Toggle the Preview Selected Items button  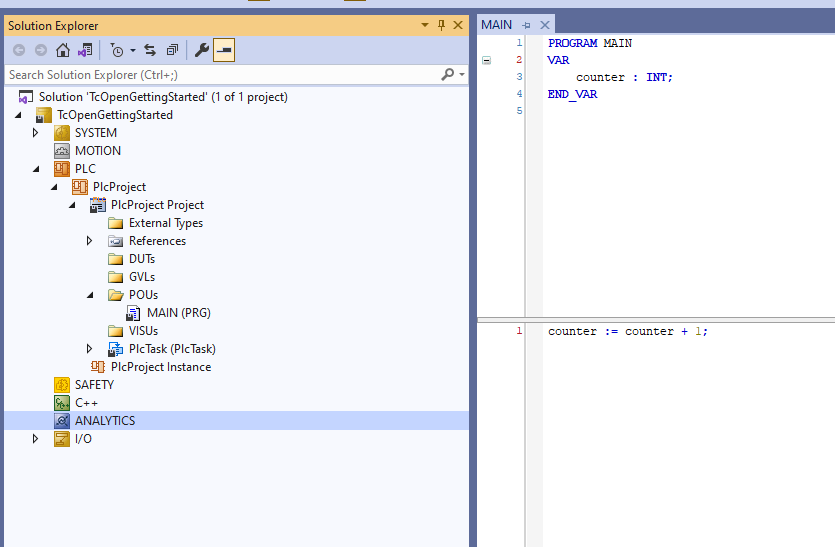[x=224, y=50]
